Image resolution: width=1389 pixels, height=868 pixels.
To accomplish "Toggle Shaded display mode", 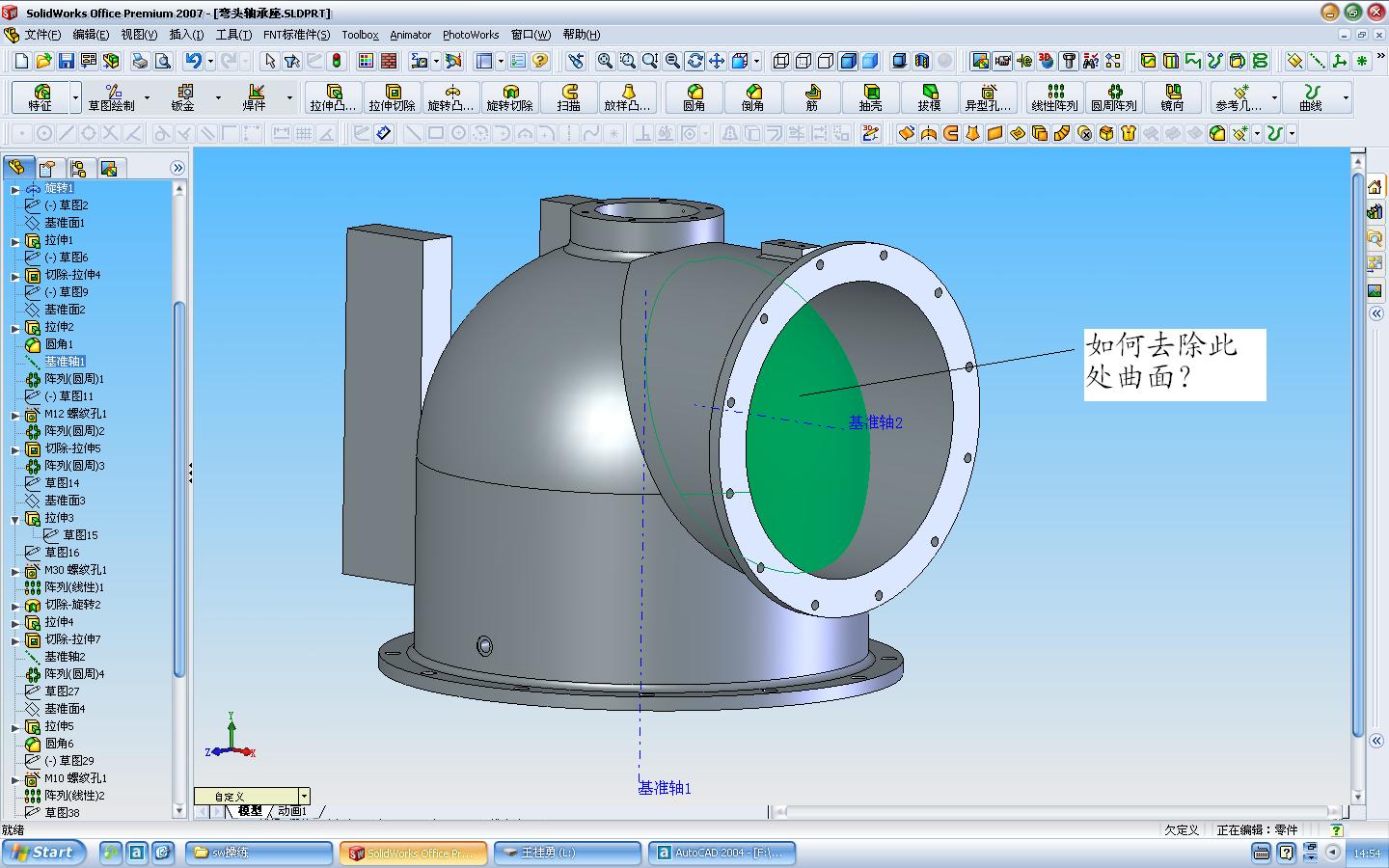I will pos(870,61).
